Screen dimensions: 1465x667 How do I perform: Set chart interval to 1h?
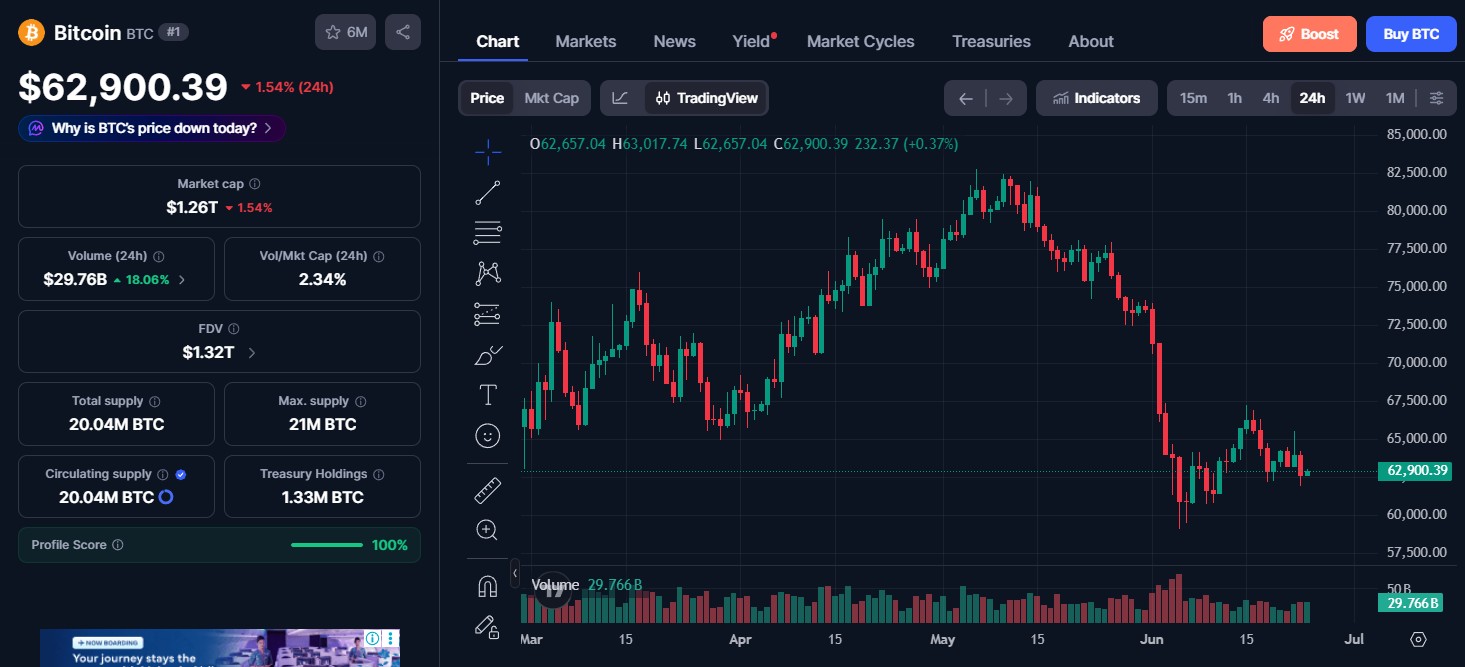click(x=1235, y=98)
